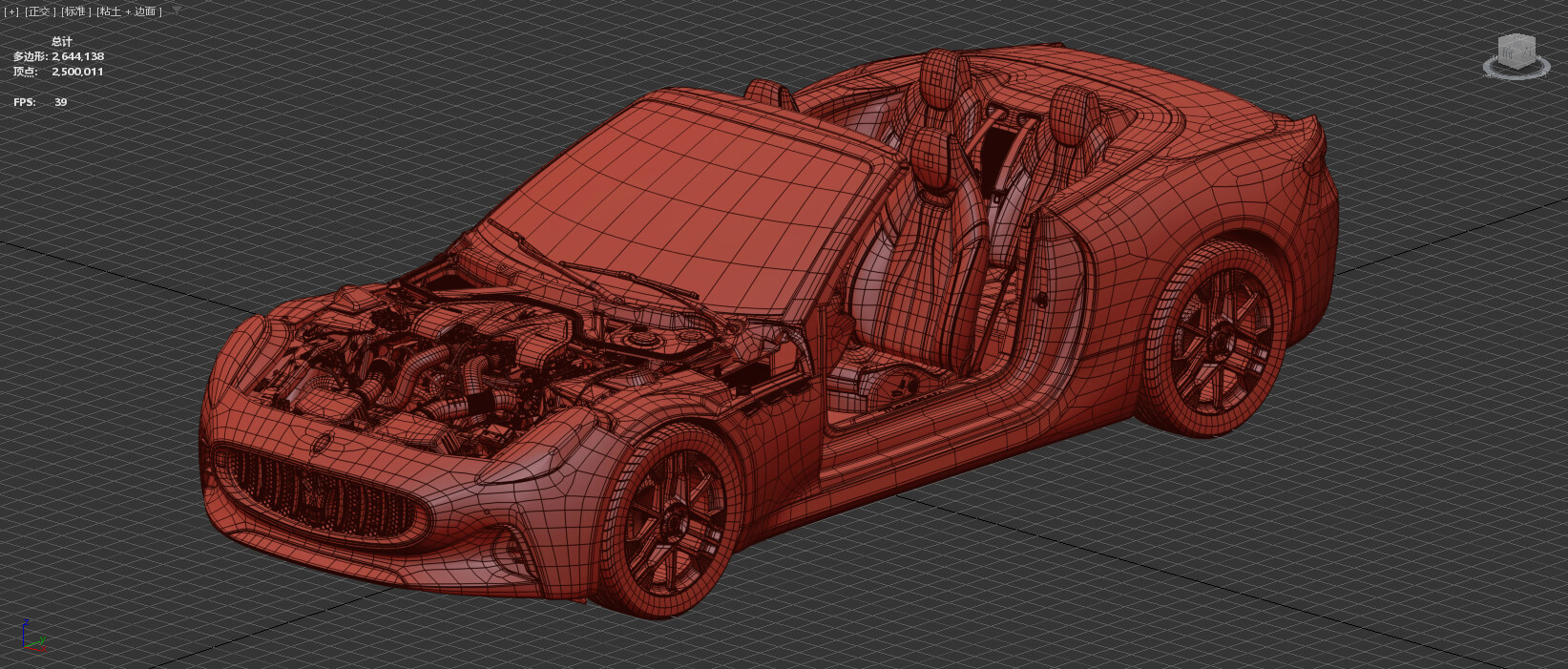
Task: Click the 总计 statistics header
Action: click(x=62, y=42)
